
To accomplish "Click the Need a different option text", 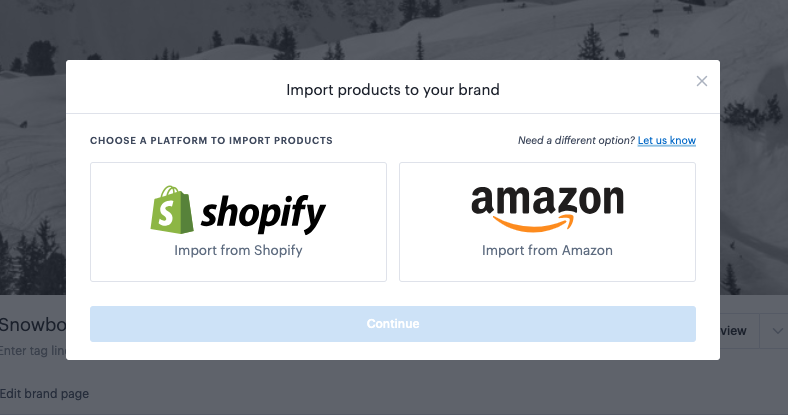I will coord(575,141).
